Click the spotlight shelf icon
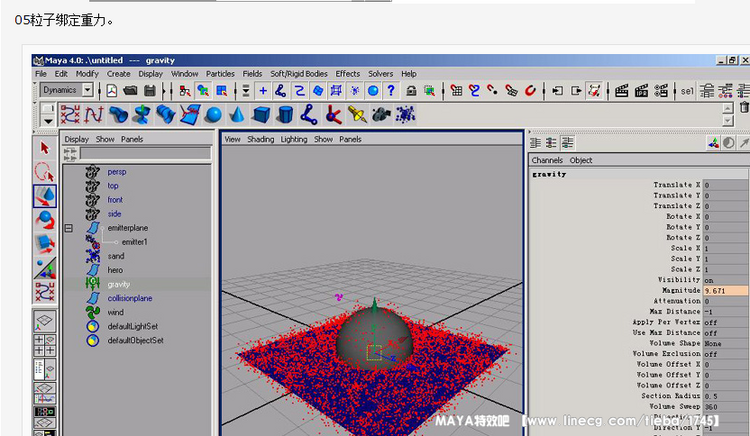Screen dimensions: 750x436 357,115
